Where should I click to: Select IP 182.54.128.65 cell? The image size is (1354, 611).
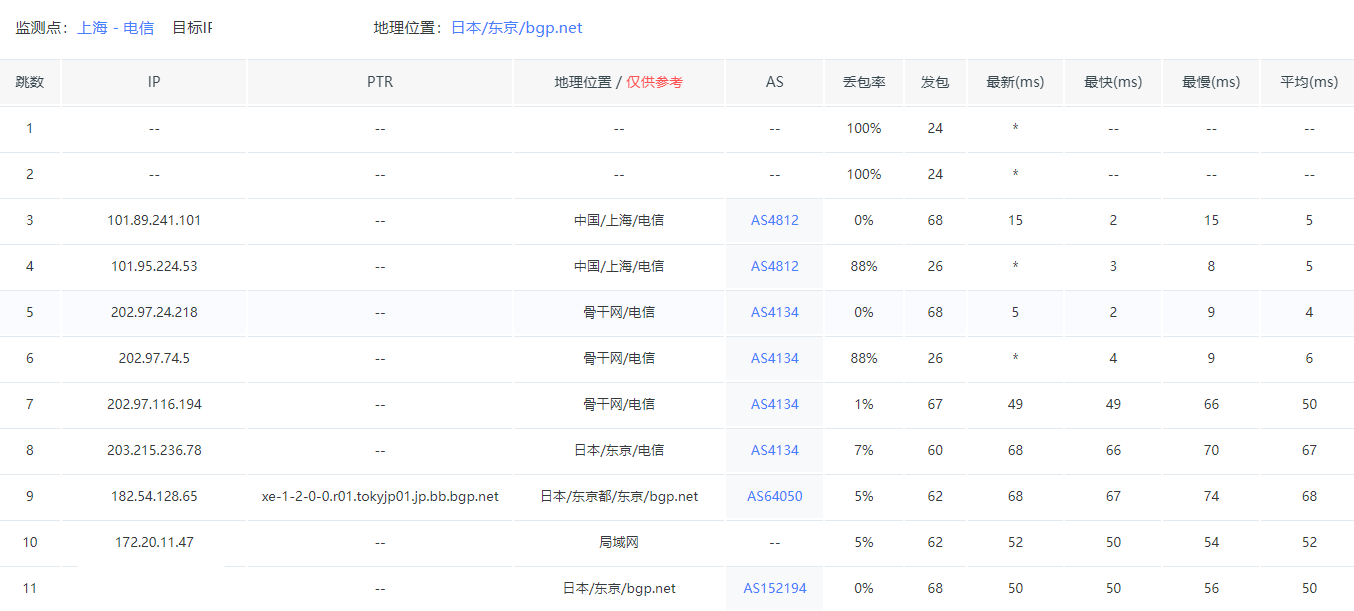154,496
